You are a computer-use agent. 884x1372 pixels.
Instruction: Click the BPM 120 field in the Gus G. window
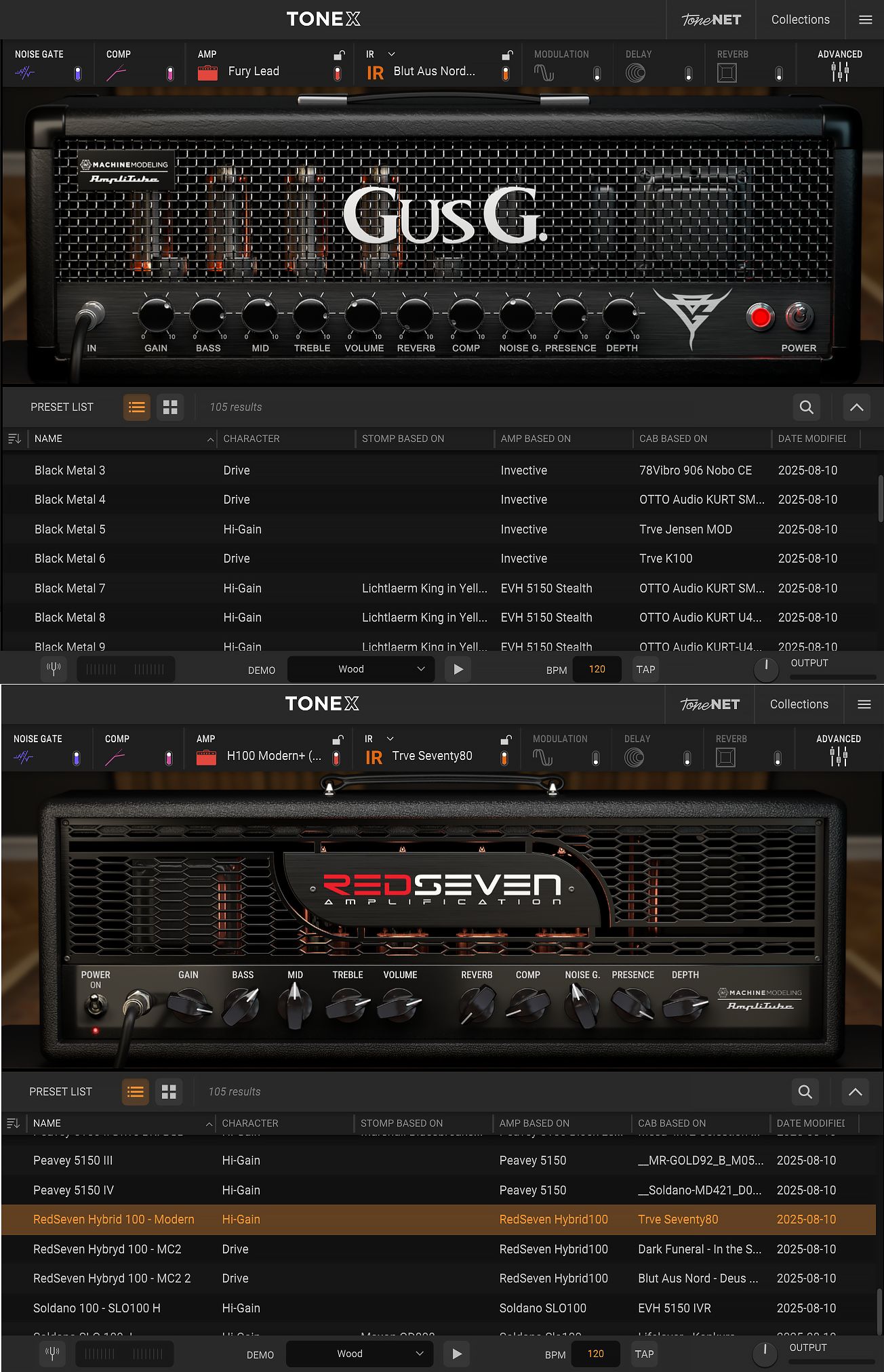point(597,669)
